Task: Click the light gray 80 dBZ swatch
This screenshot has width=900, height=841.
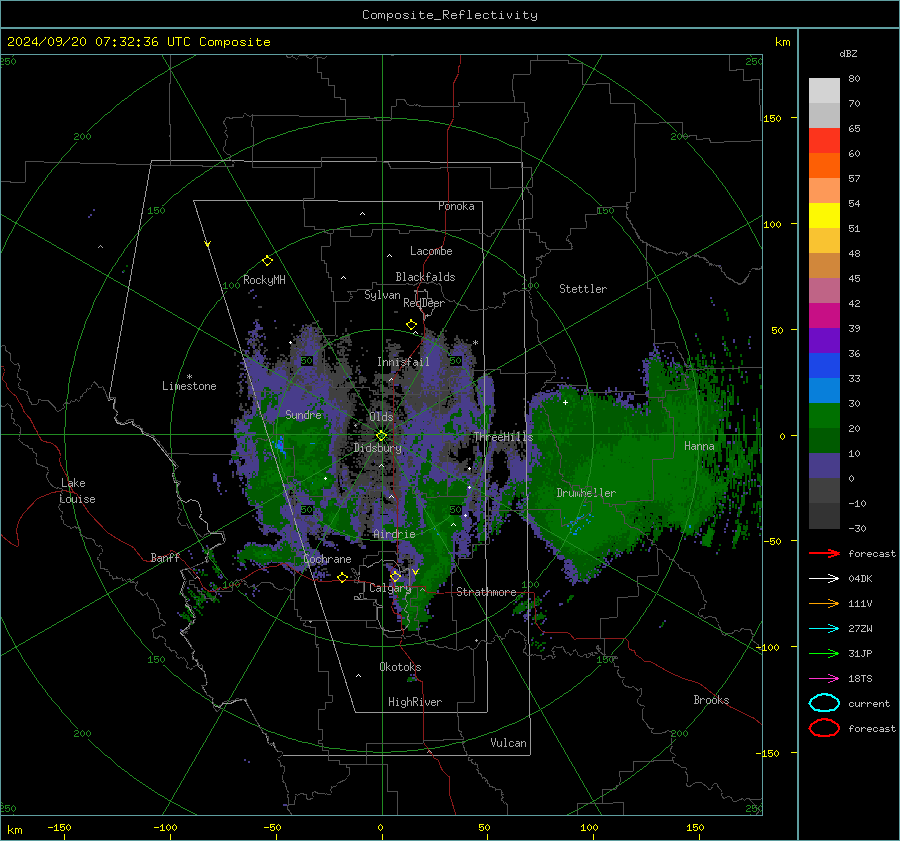Action: [x=824, y=90]
